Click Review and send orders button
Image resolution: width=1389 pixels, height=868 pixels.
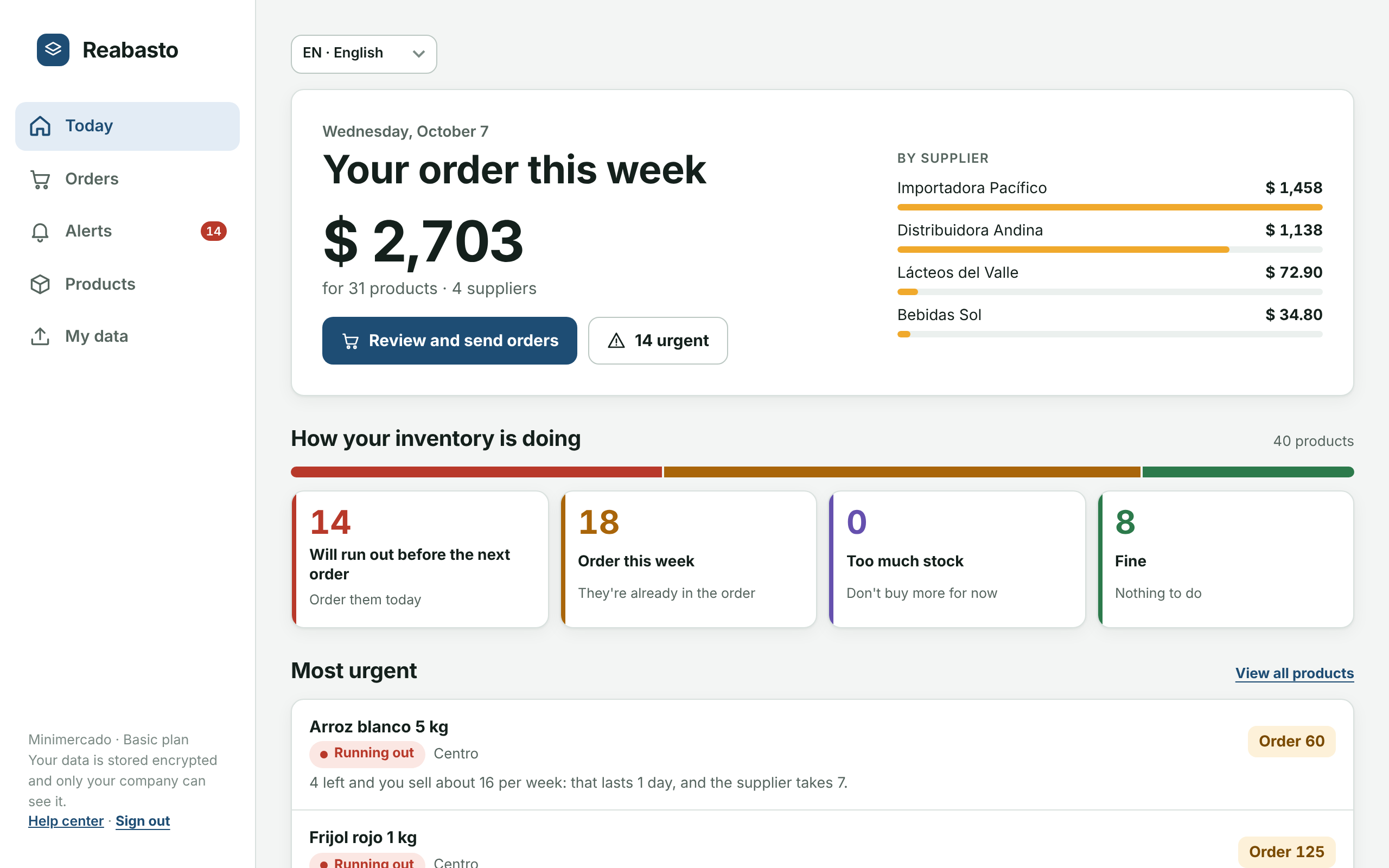coord(449,341)
